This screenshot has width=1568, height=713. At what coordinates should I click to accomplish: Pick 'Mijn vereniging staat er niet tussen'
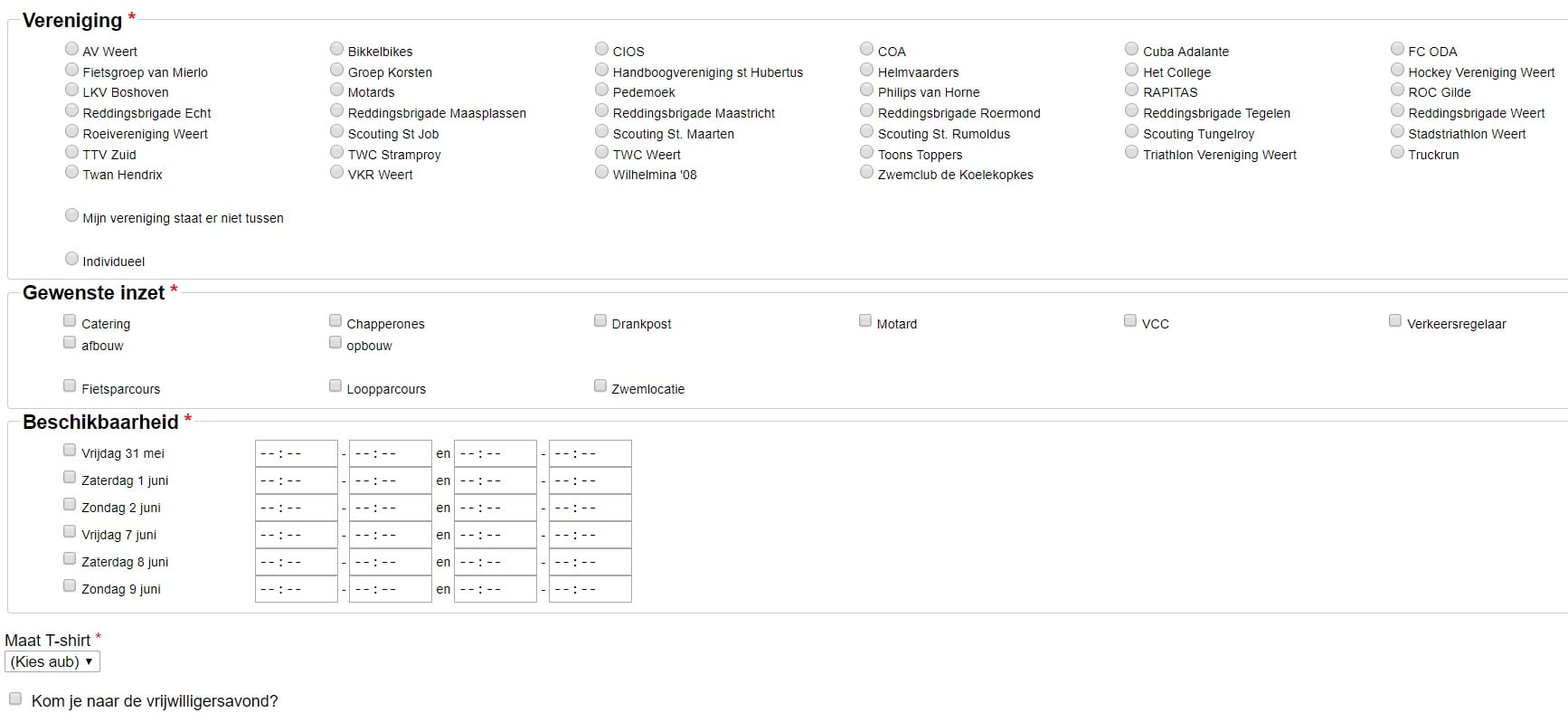[x=72, y=215]
